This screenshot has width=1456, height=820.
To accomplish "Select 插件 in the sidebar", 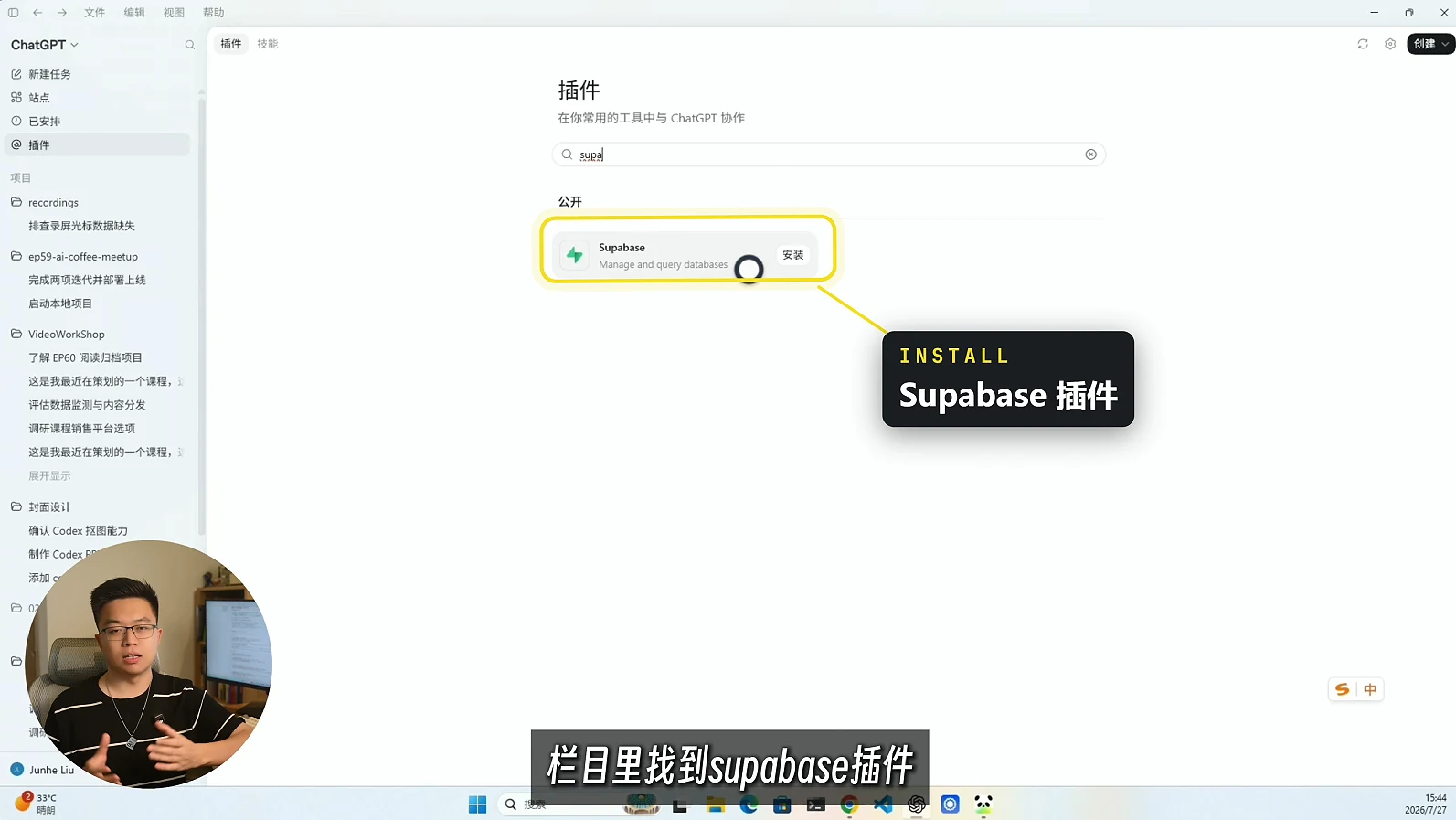I will coord(98,144).
